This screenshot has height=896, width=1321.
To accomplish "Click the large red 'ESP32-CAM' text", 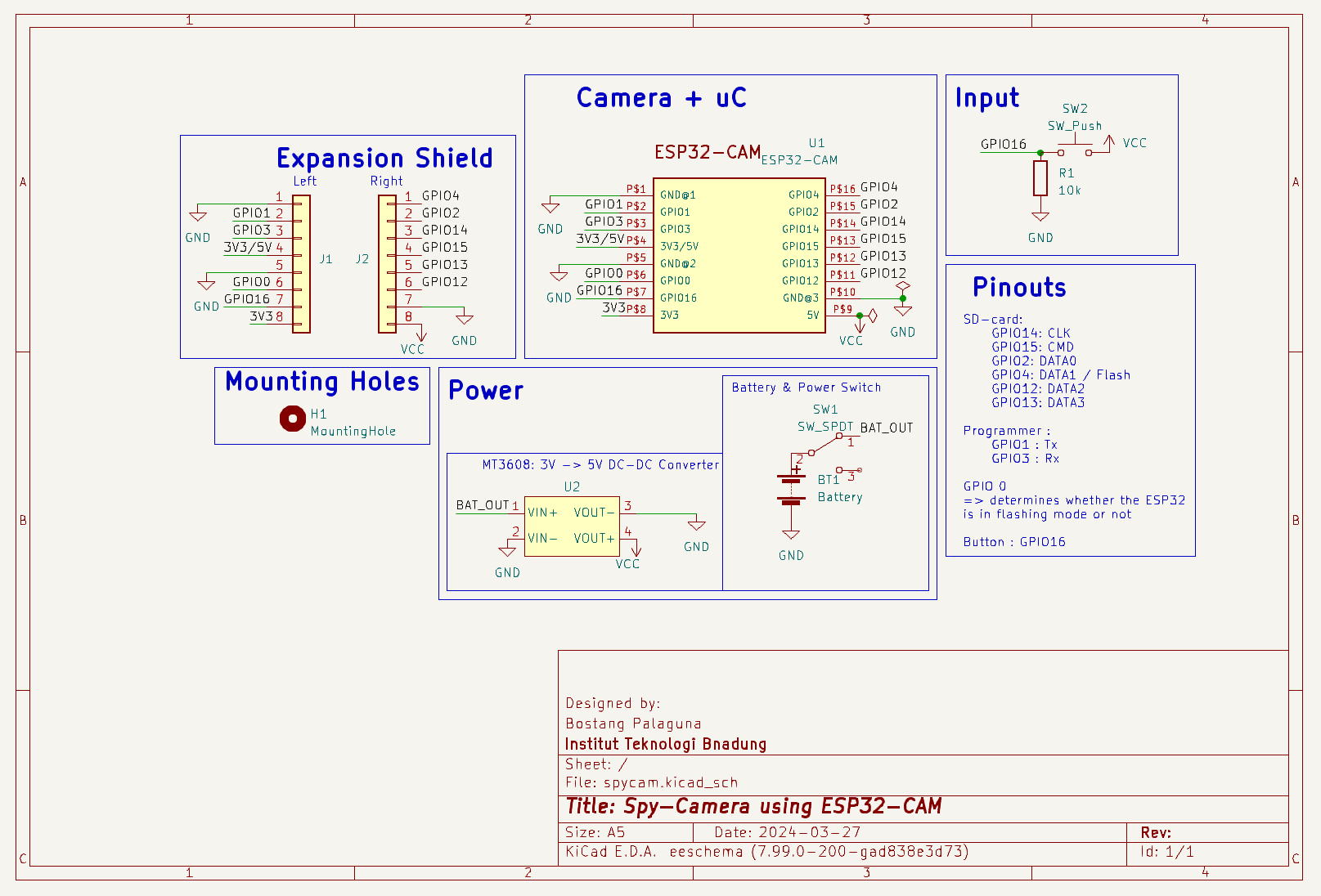I will click(708, 152).
